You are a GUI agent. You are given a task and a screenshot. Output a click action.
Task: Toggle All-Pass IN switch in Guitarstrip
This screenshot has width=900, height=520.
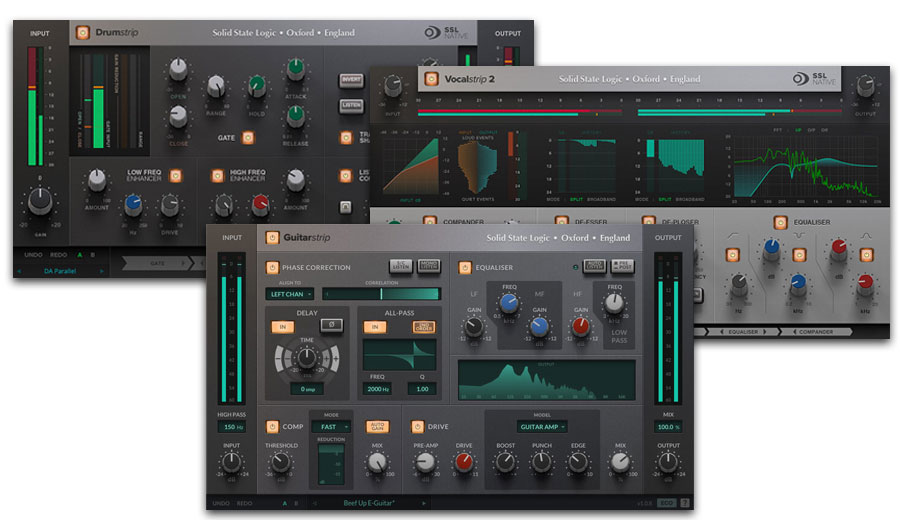375,327
